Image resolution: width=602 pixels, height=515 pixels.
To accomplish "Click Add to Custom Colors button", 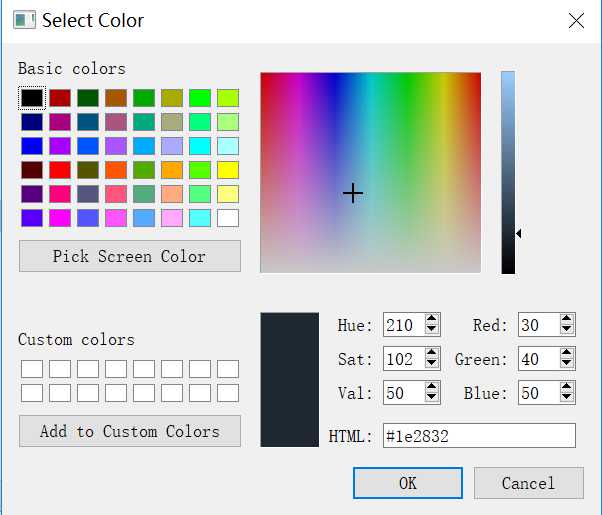I will [130, 431].
